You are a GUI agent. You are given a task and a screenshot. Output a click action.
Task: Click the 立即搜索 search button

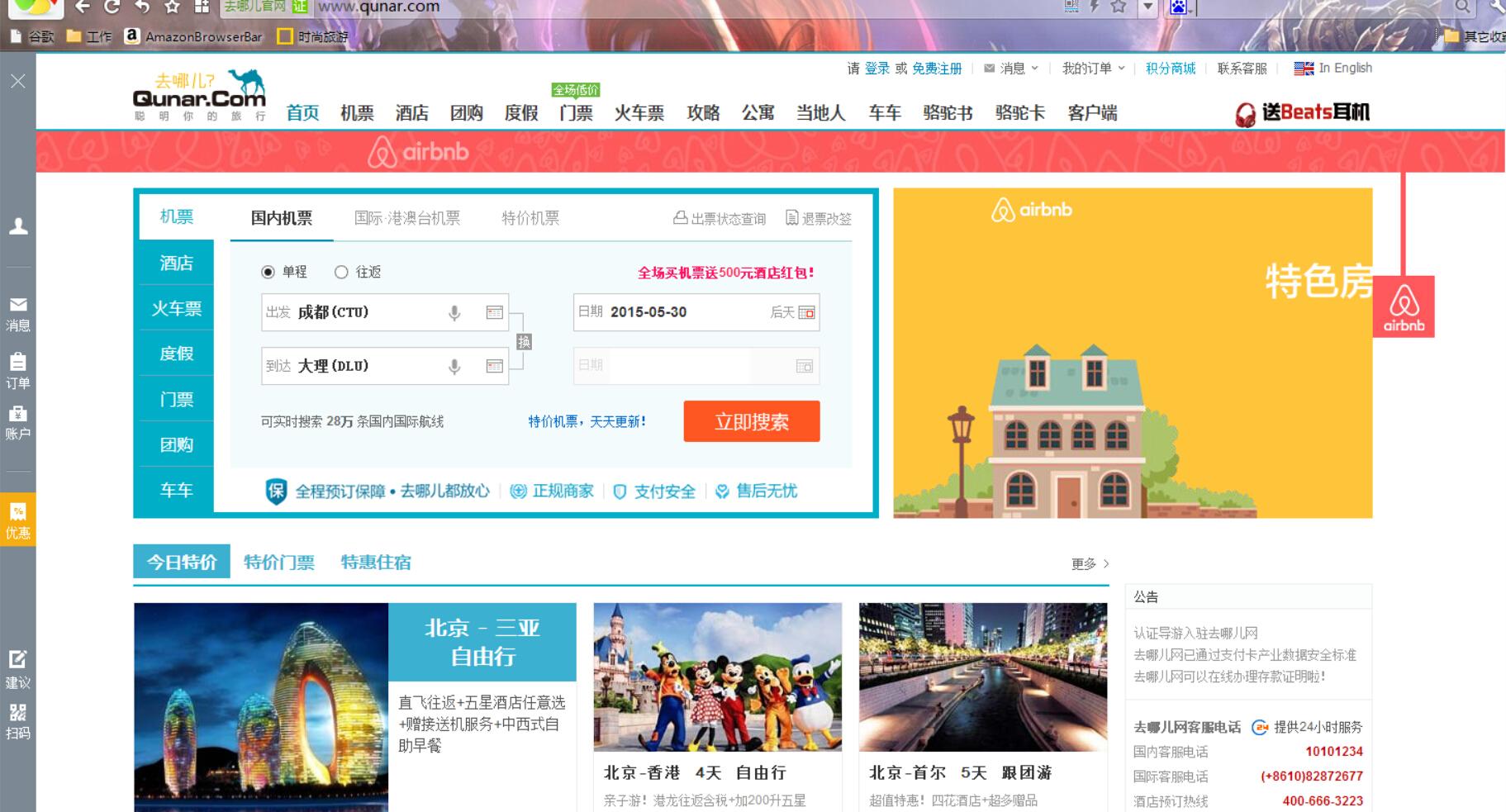click(x=751, y=421)
